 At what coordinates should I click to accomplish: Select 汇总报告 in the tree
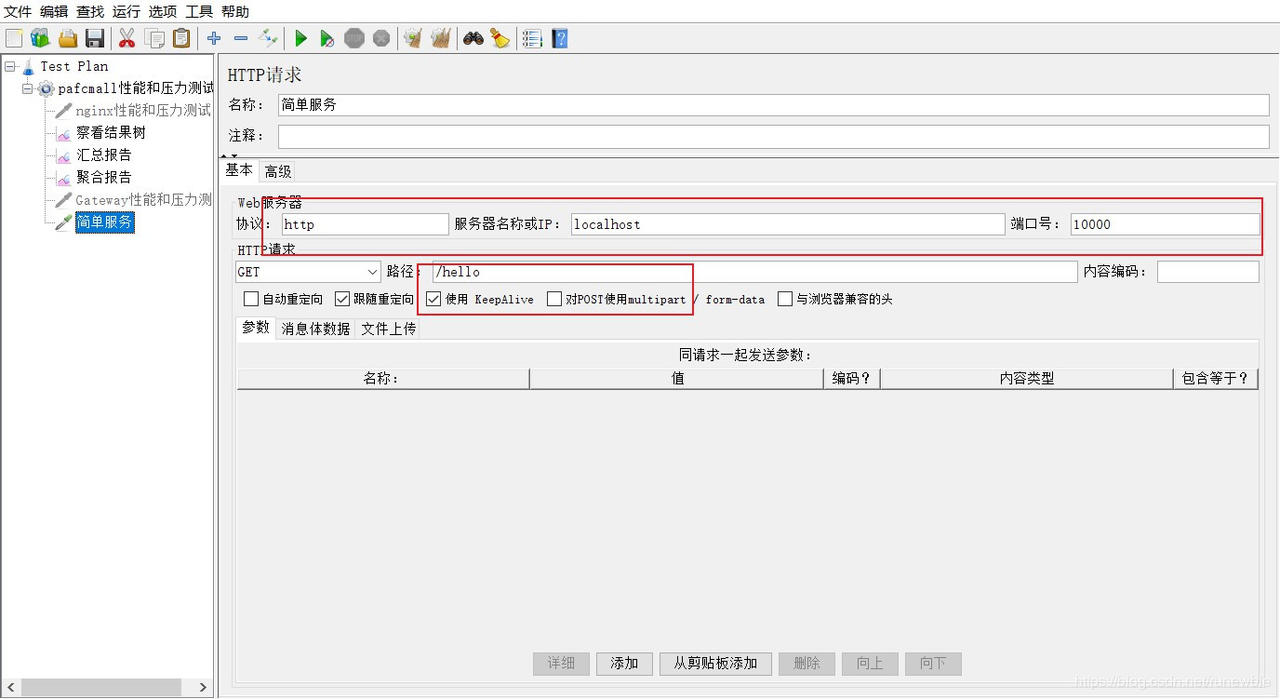tap(104, 155)
